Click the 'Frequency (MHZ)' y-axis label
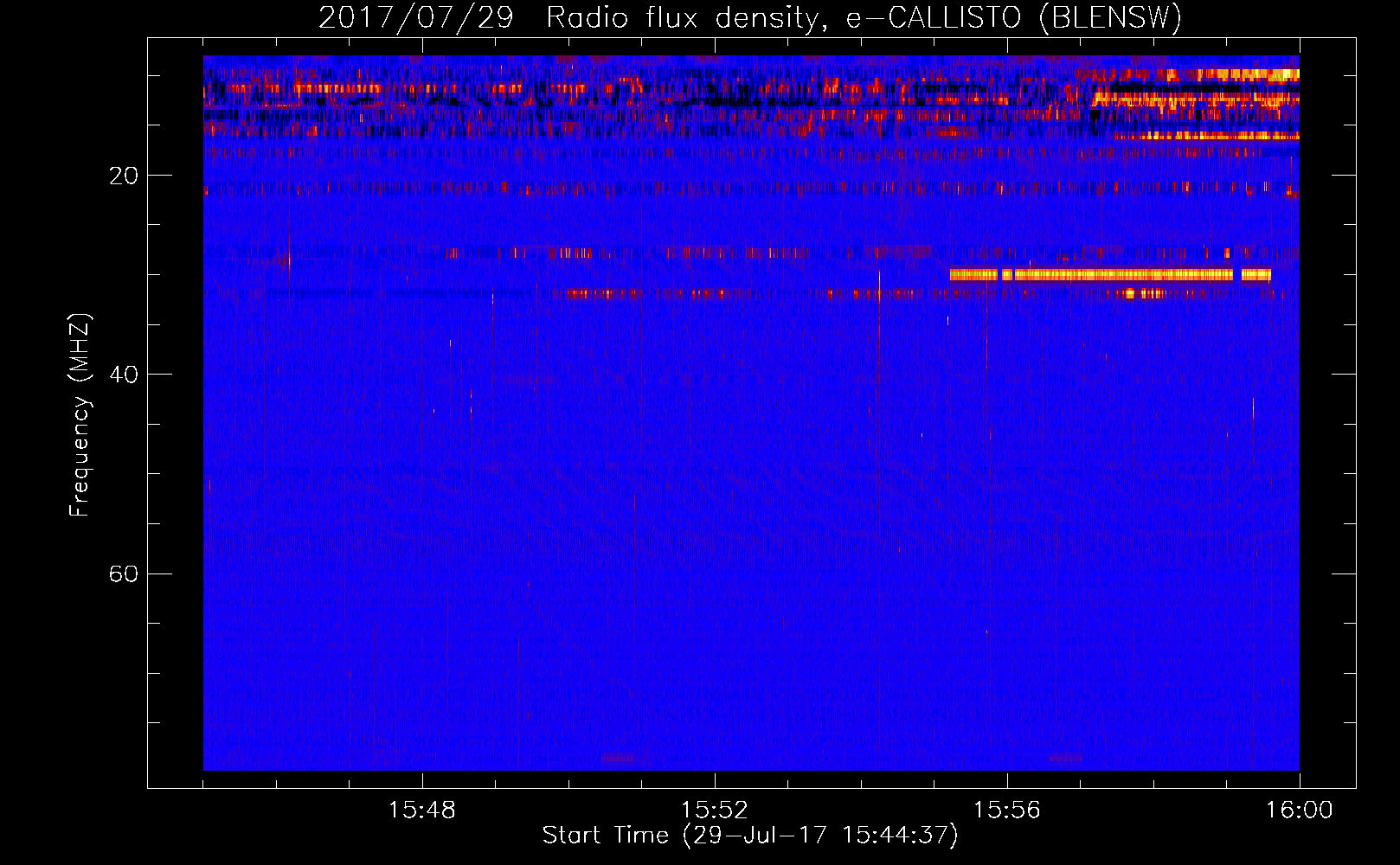 tap(80, 415)
